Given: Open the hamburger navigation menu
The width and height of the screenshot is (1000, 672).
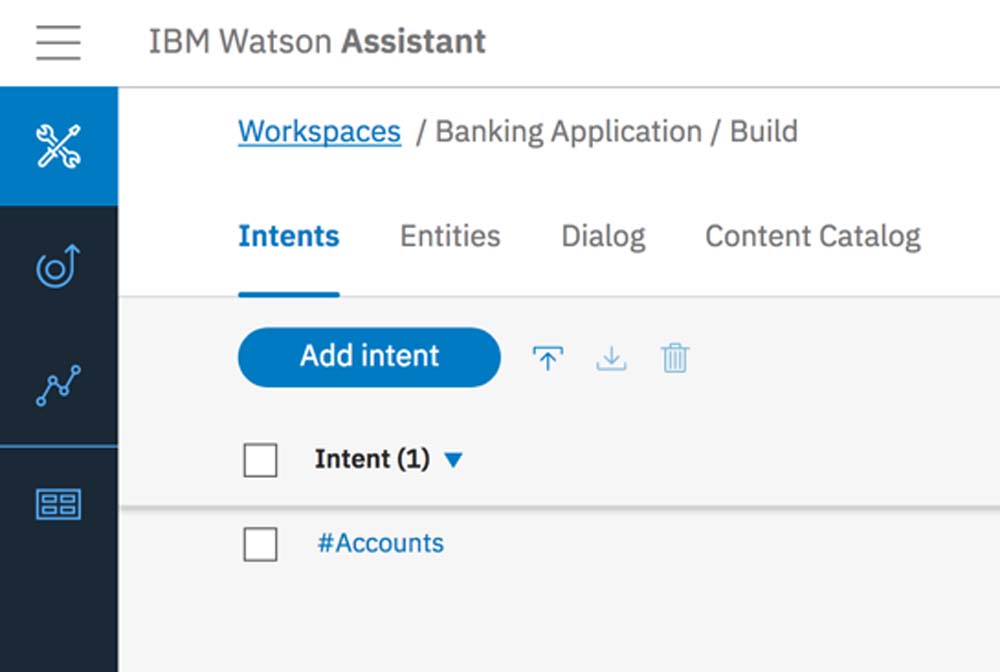Looking at the screenshot, I should [58, 42].
